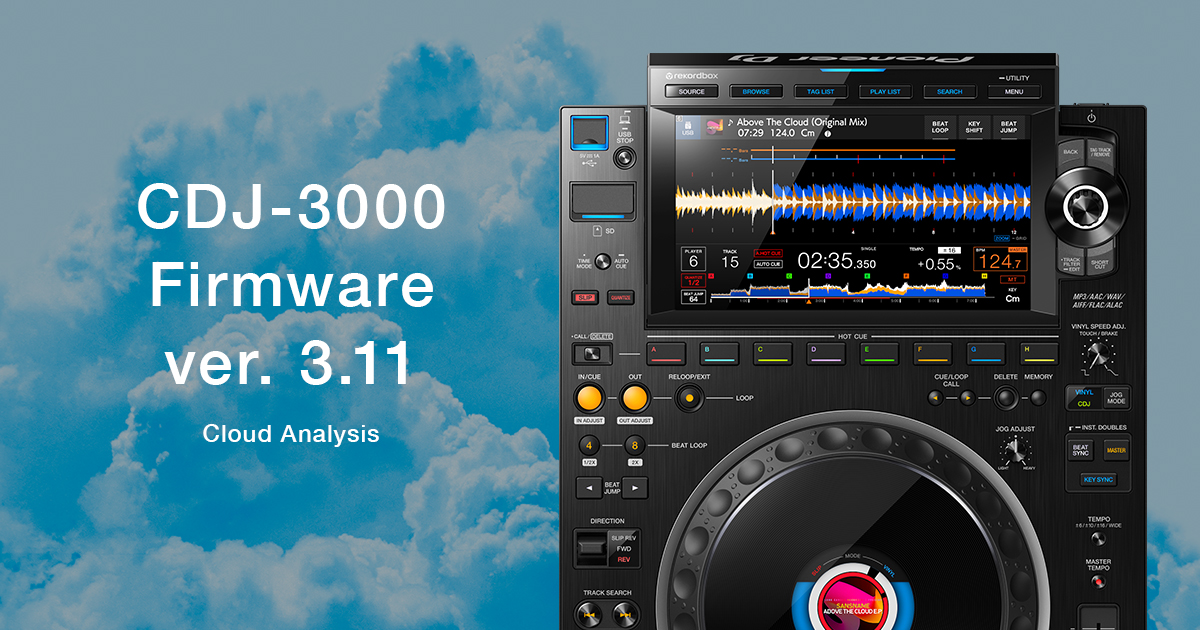1200x630 pixels.
Task: Trigger hot cue F pad
Action: [x=932, y=352]
